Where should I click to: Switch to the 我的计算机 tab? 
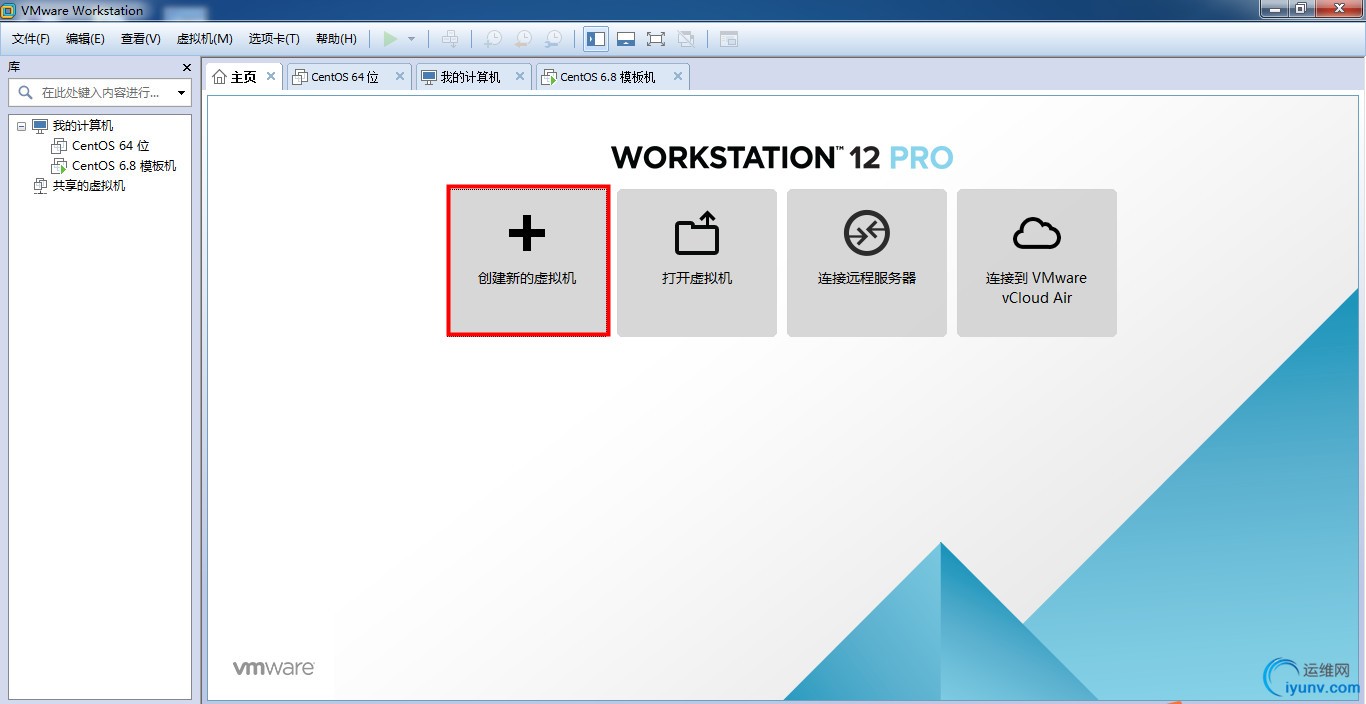tap(470, 77)
